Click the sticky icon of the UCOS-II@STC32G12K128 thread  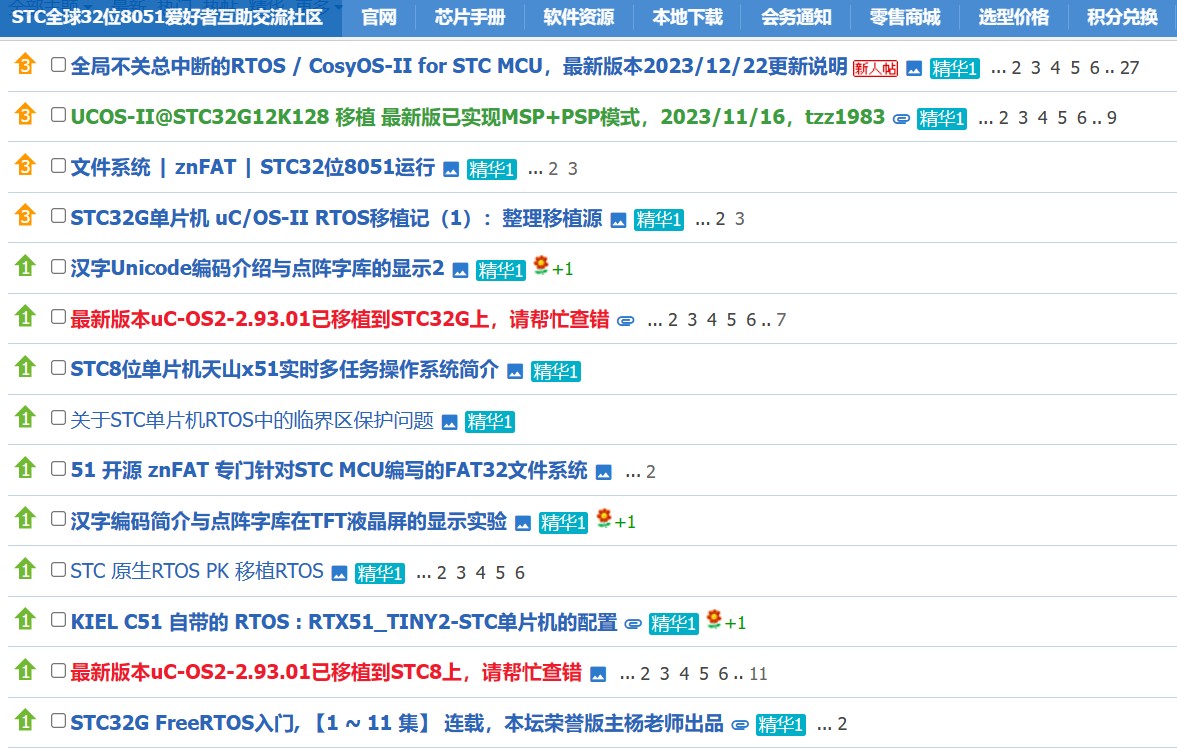pyautogui.click(x=26, y=115)
